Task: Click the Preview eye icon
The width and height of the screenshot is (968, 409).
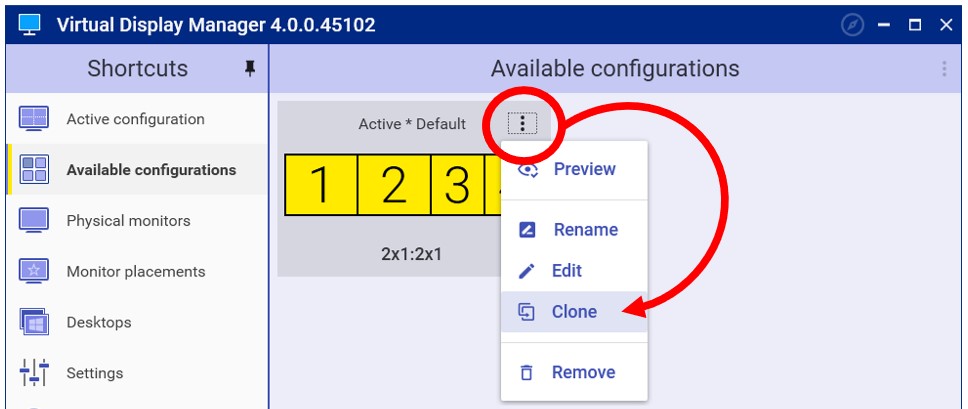Action: click(528, 170)
